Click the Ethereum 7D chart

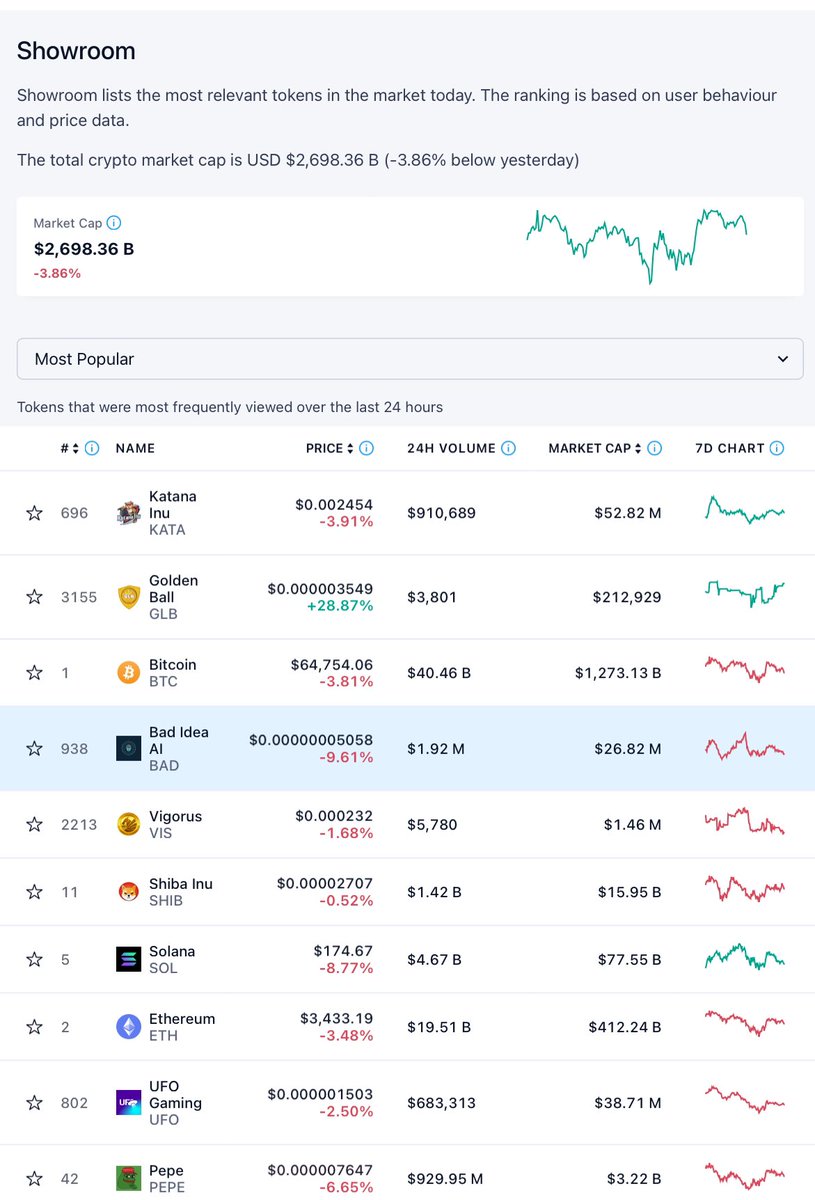(x=745, y=1024)
